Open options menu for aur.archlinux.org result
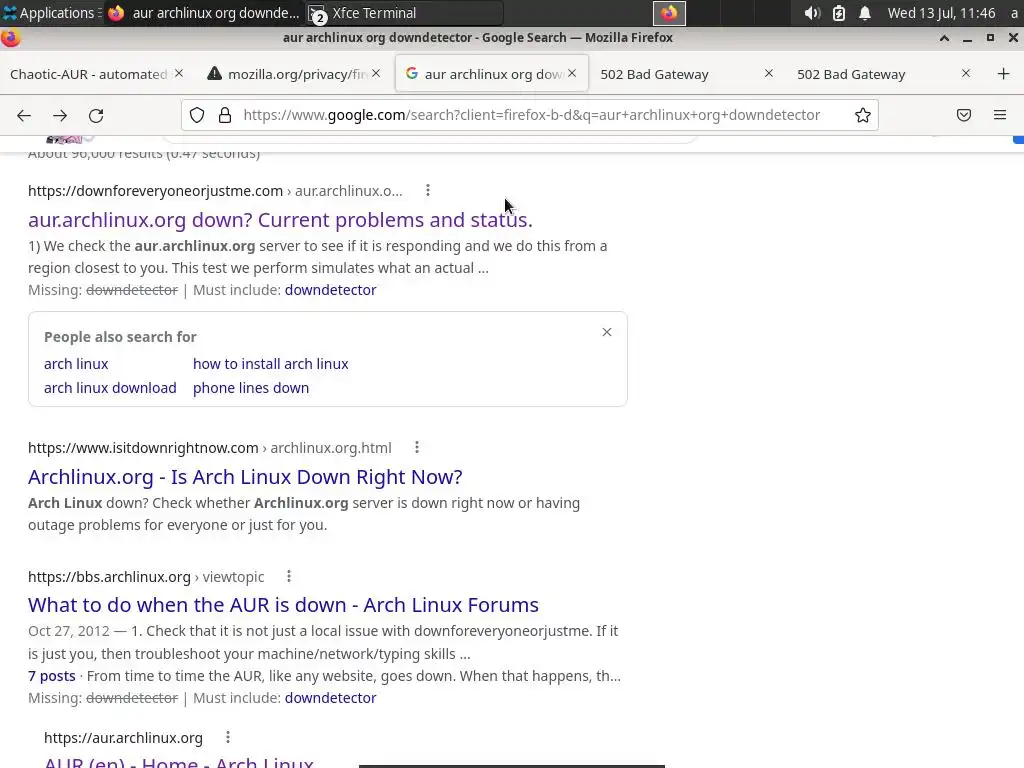Image resolution: width=1024 pixels, height=768 pixels. pyautogui.click(x=227, y=737)
